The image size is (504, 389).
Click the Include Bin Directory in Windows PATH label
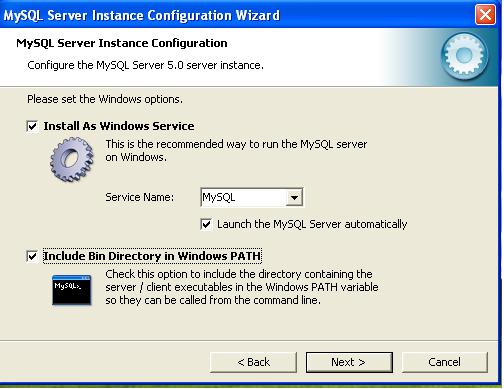pyautogui.click(x=152, y=256)
